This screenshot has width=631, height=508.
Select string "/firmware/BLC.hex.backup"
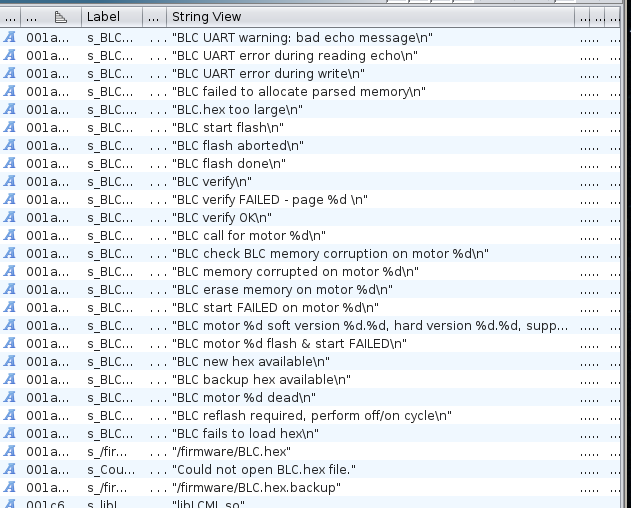coord(256,487)
